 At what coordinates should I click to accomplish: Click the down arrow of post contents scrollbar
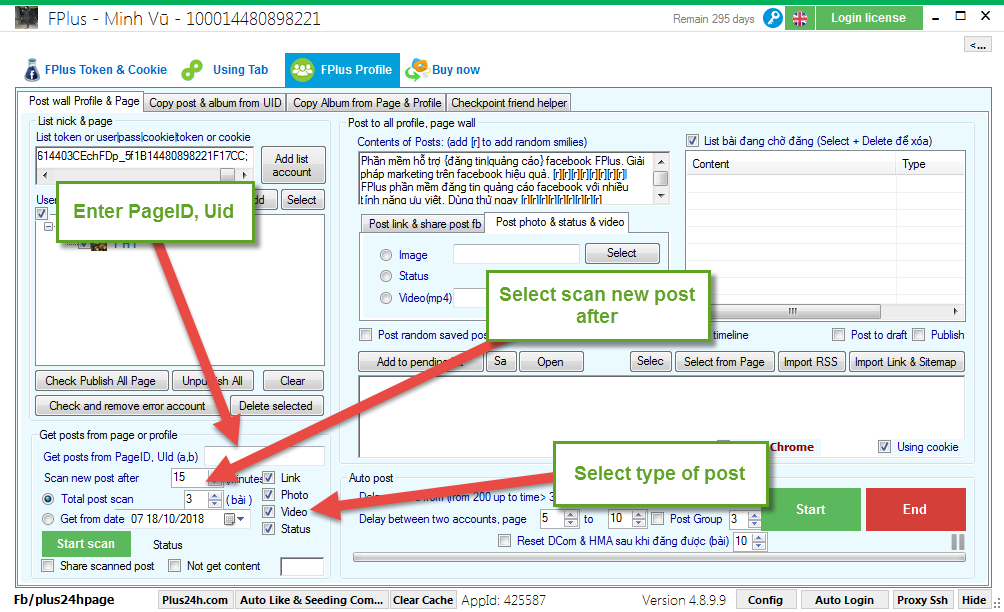click(661, 196)
